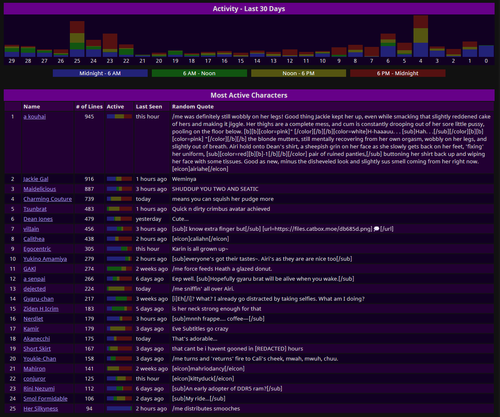
Task: Open the Gyaru-chan link
Action: pos(39,299)
